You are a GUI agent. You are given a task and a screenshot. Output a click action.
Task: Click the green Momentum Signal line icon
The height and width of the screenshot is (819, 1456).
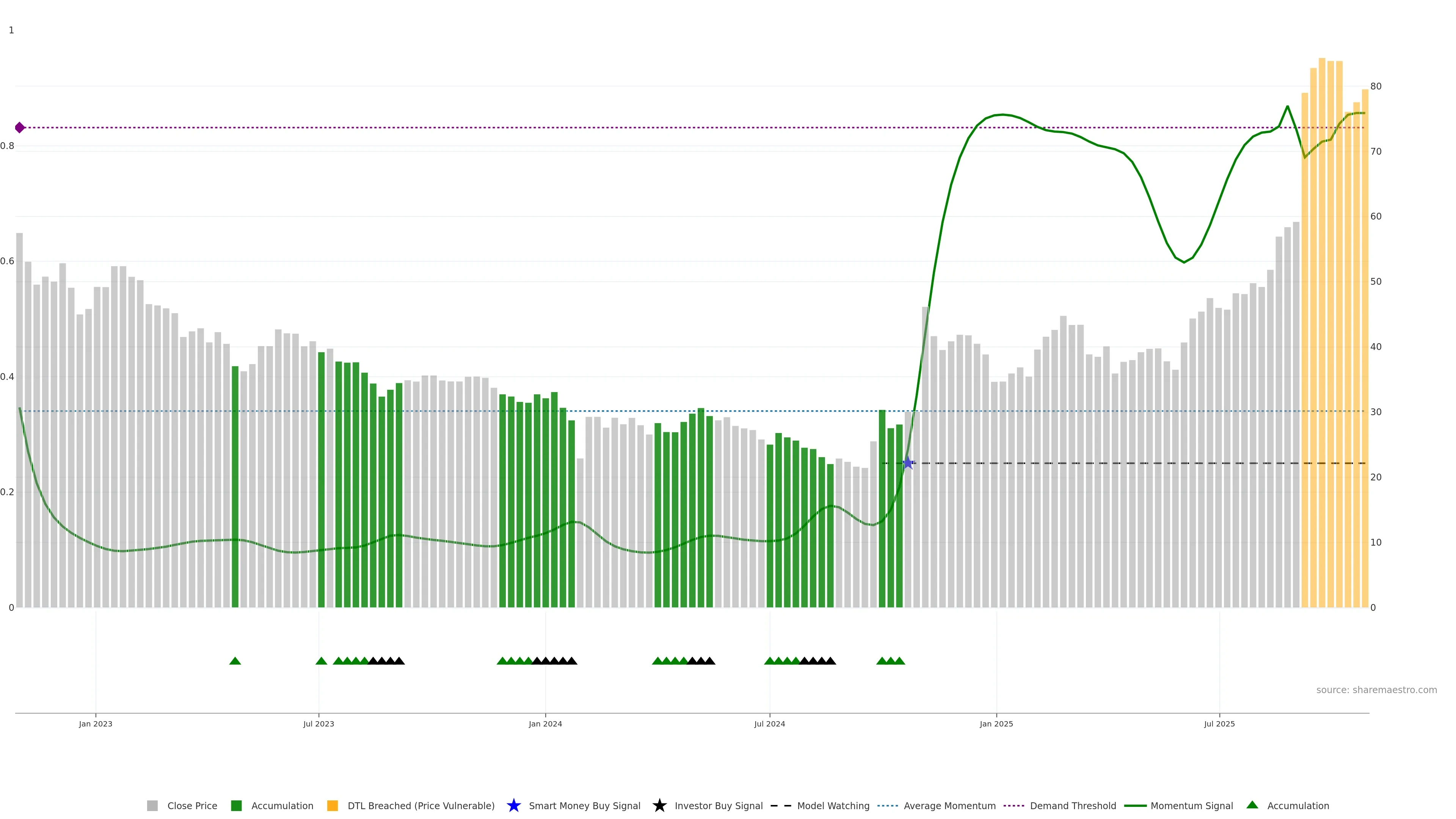(1135, 805)
